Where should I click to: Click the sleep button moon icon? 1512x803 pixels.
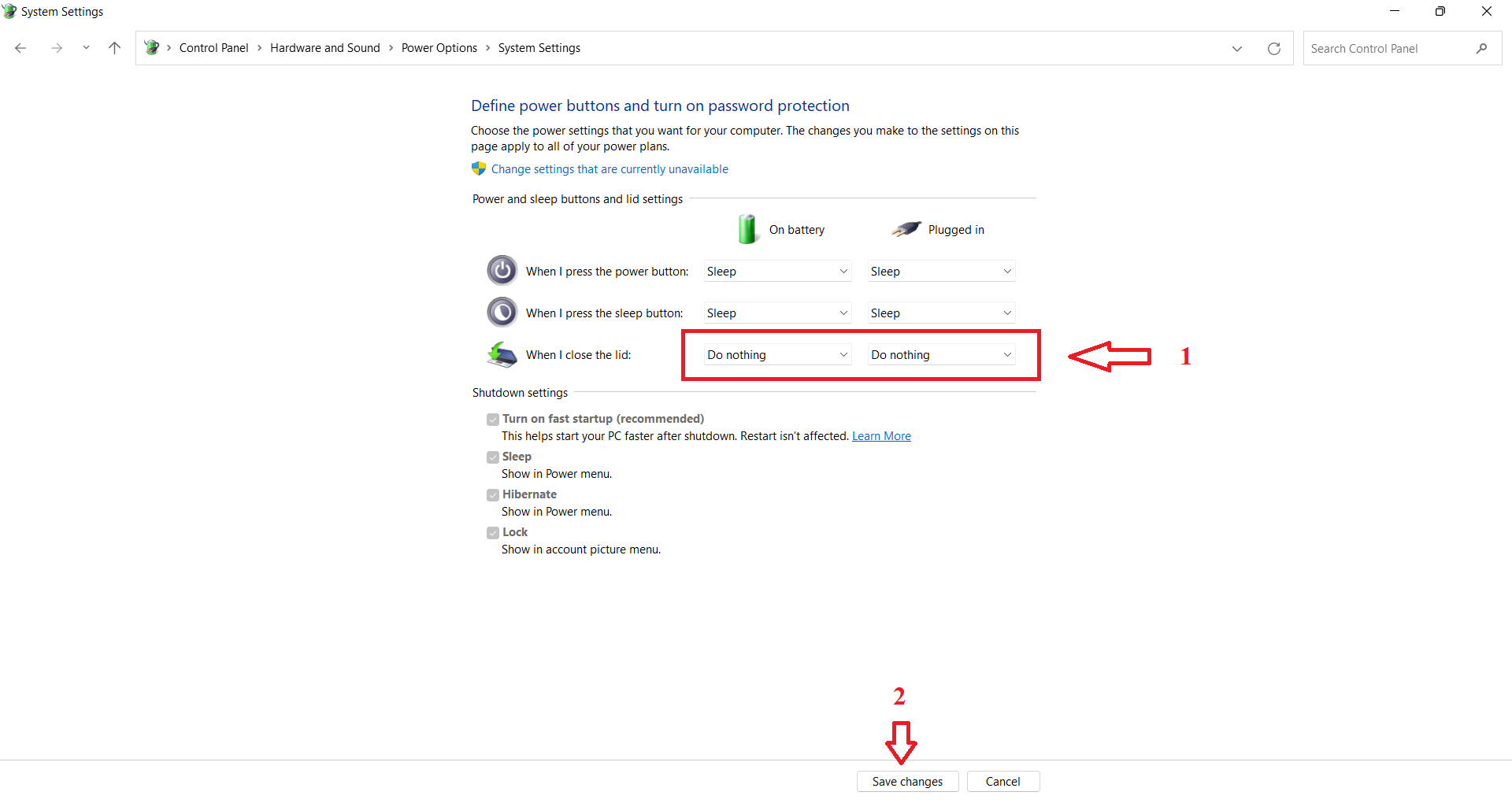502,313
